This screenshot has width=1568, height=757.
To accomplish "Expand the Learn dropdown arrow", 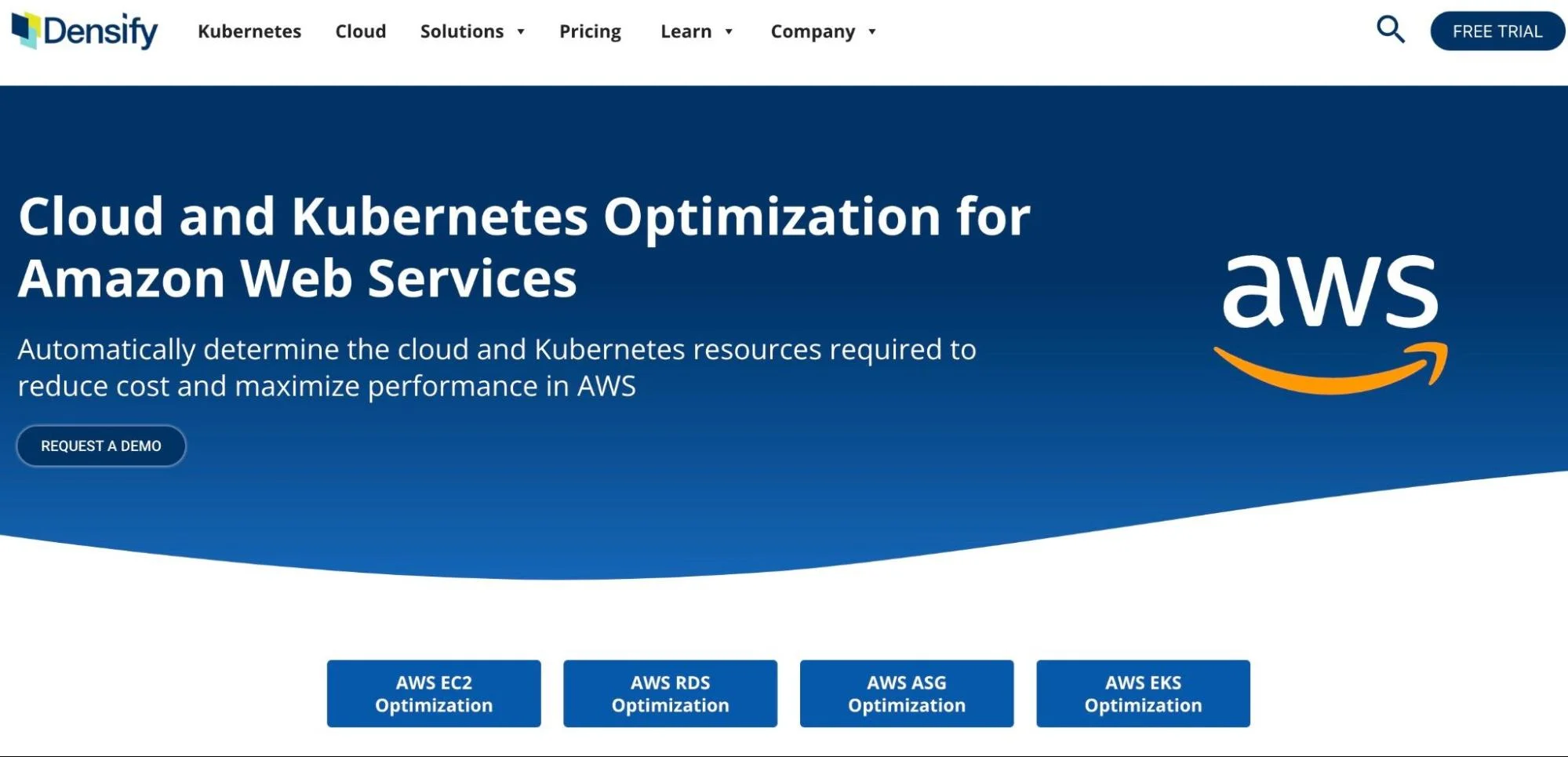I will (729, 32).
